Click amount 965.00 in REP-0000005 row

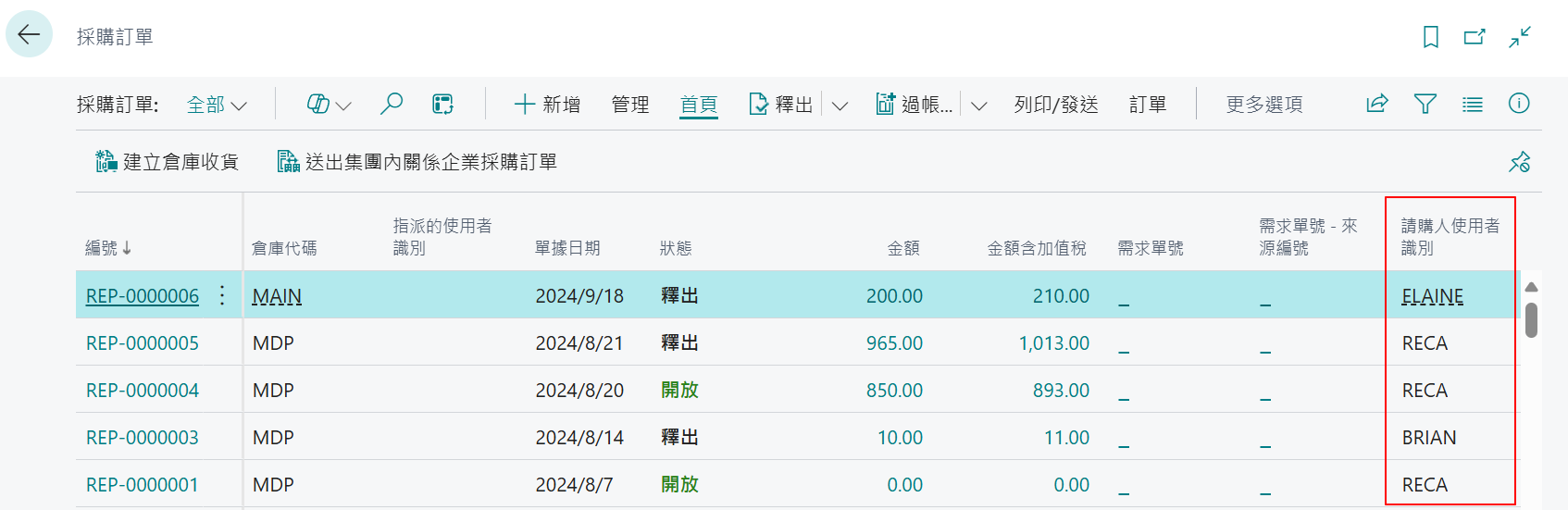[894, 343]
